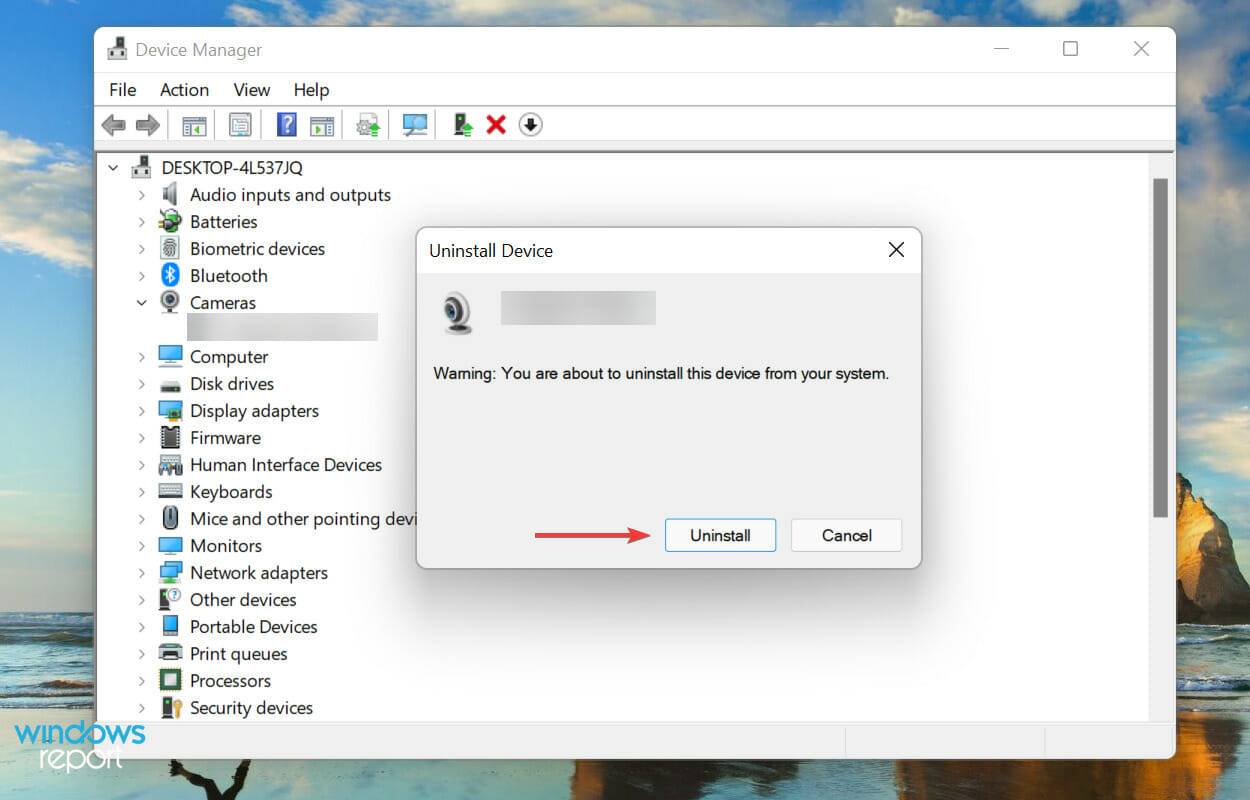Expand the Network adapters category
The width and height of the screenshot is (1250, 800).
[x=141, y=572]
